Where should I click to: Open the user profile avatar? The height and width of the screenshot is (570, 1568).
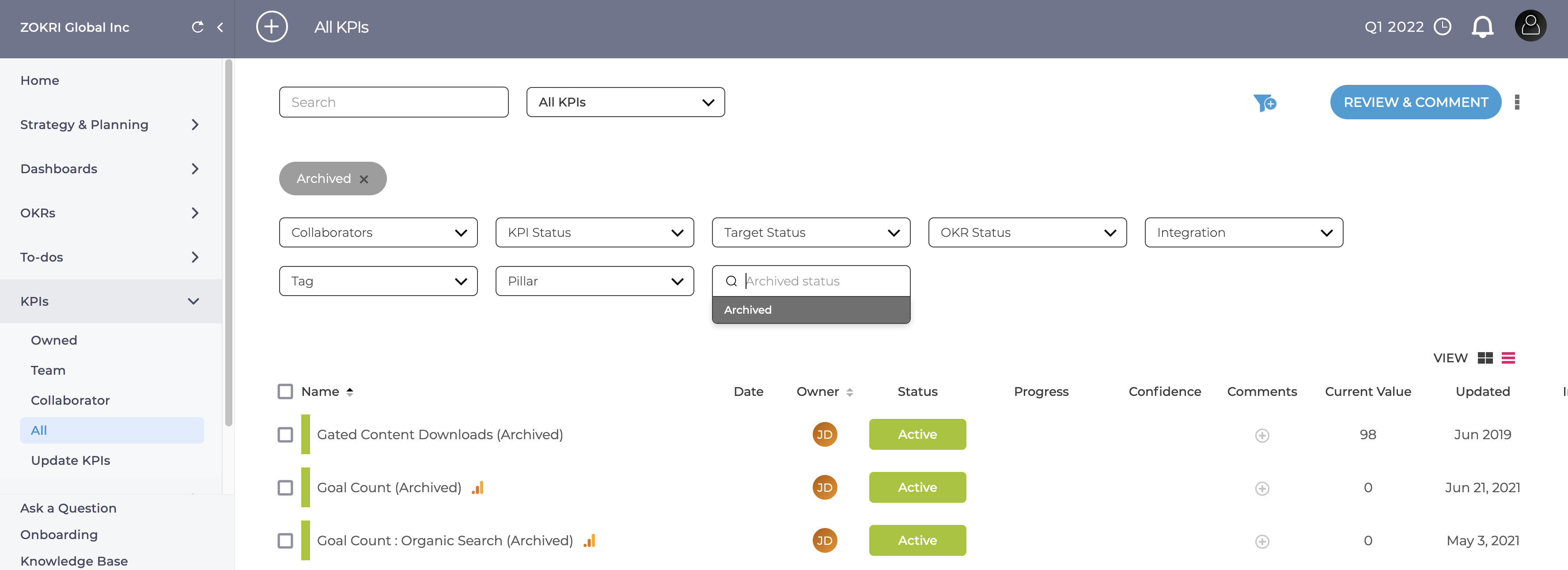(1530, 26)
